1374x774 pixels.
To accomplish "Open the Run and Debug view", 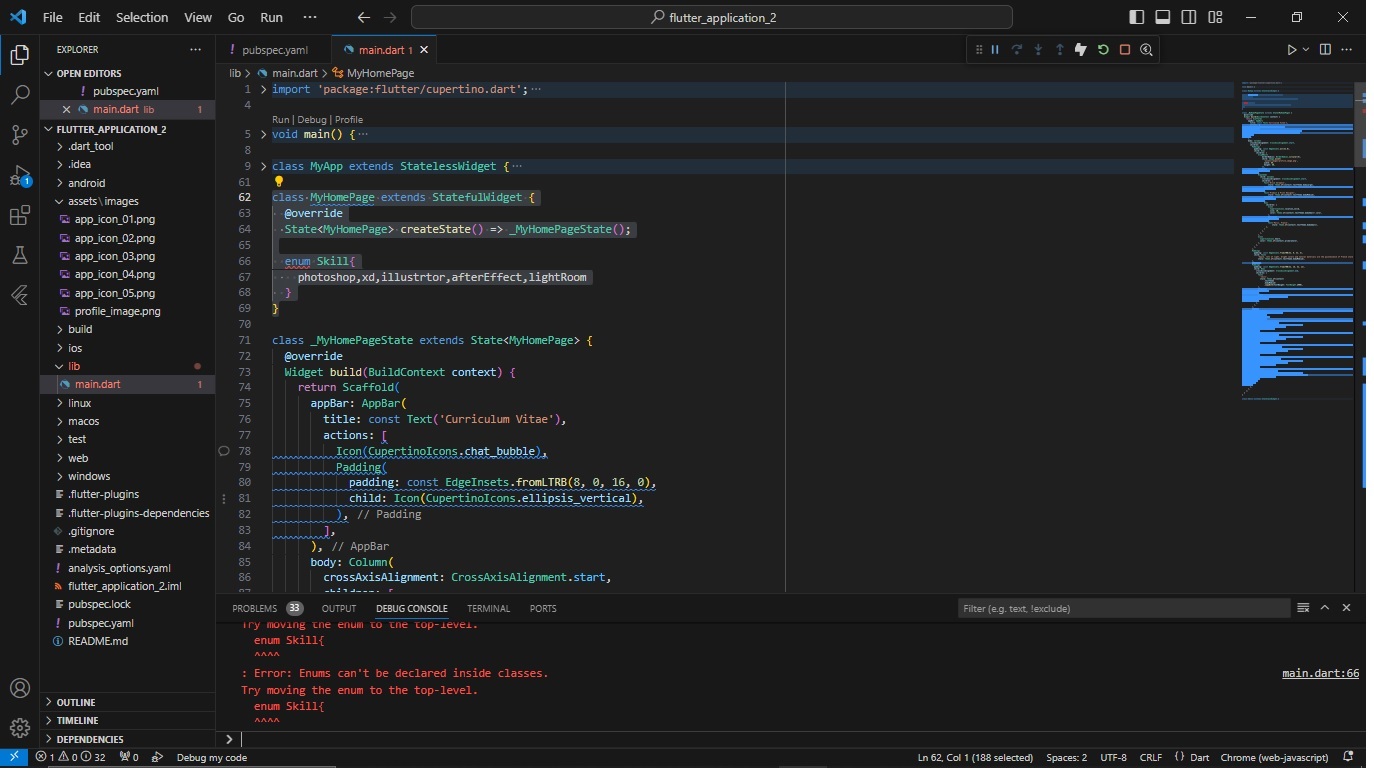I will [19, 176].
